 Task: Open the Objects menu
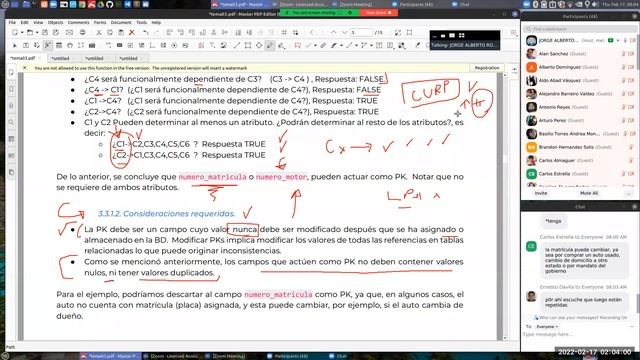pos(56,22)
